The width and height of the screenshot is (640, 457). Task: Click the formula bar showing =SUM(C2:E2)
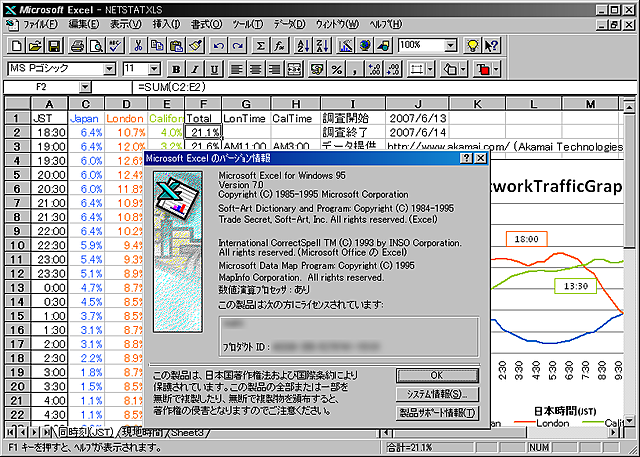click(x=384, y=87)
